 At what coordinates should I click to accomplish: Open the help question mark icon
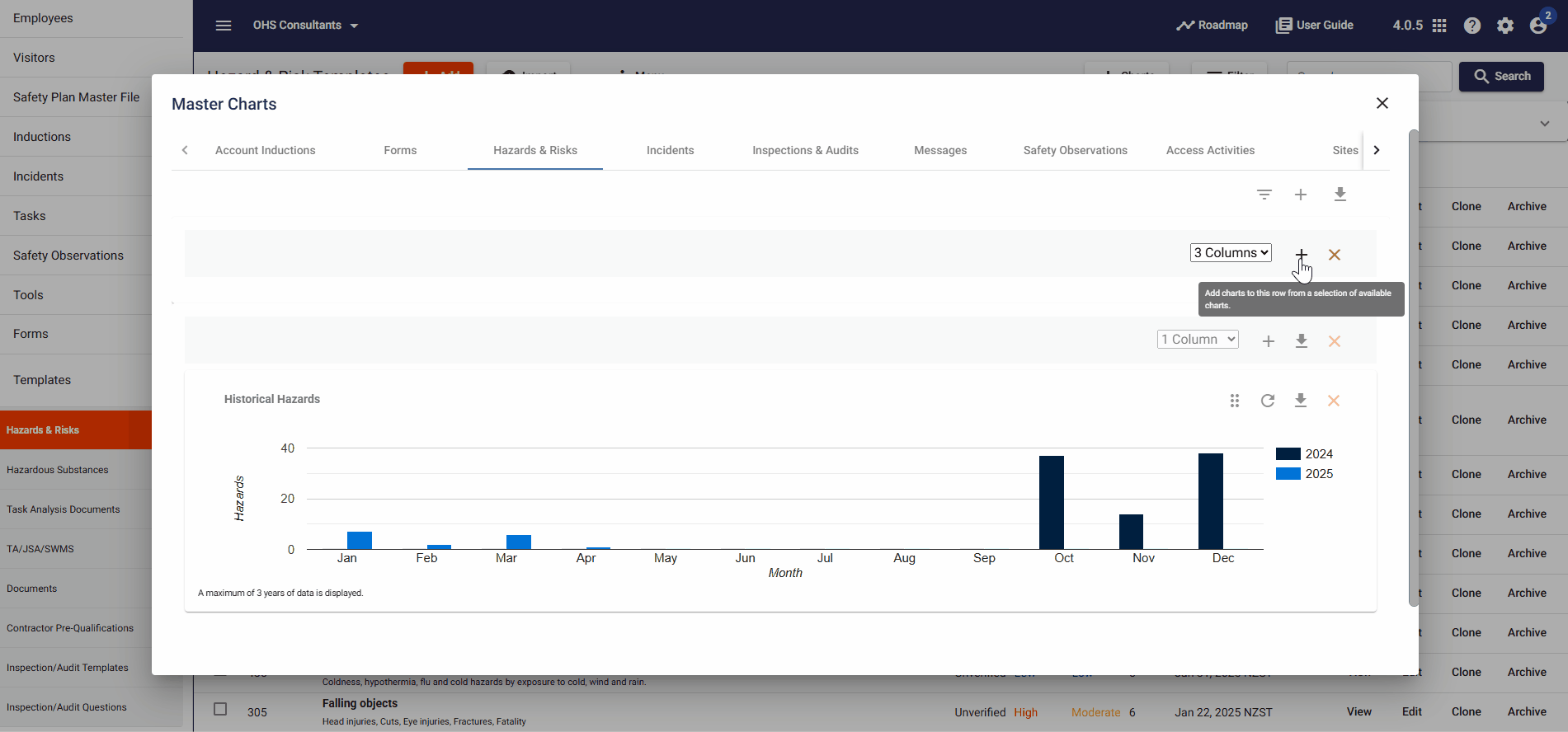point(1472,26)
